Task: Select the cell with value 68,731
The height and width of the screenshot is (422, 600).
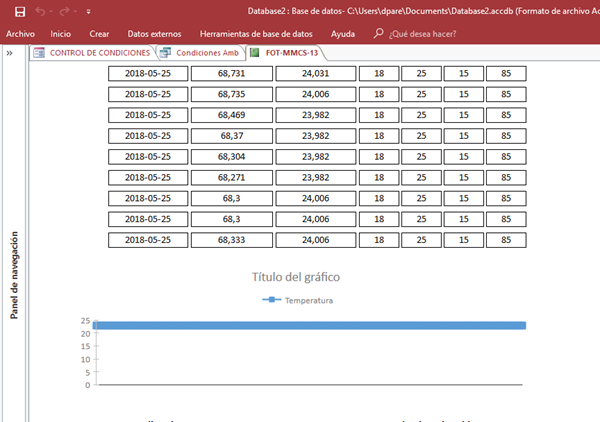Action: (x=232, y=73)
